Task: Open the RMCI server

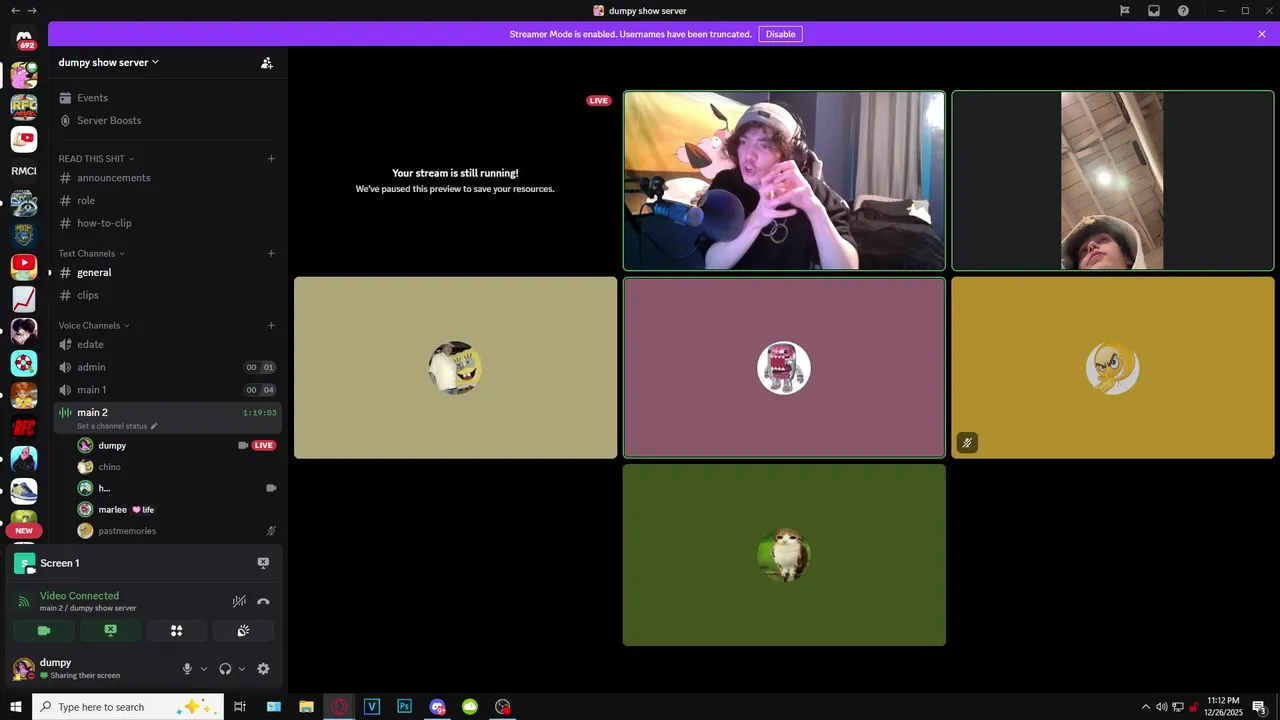Action: tap(24, 171)
